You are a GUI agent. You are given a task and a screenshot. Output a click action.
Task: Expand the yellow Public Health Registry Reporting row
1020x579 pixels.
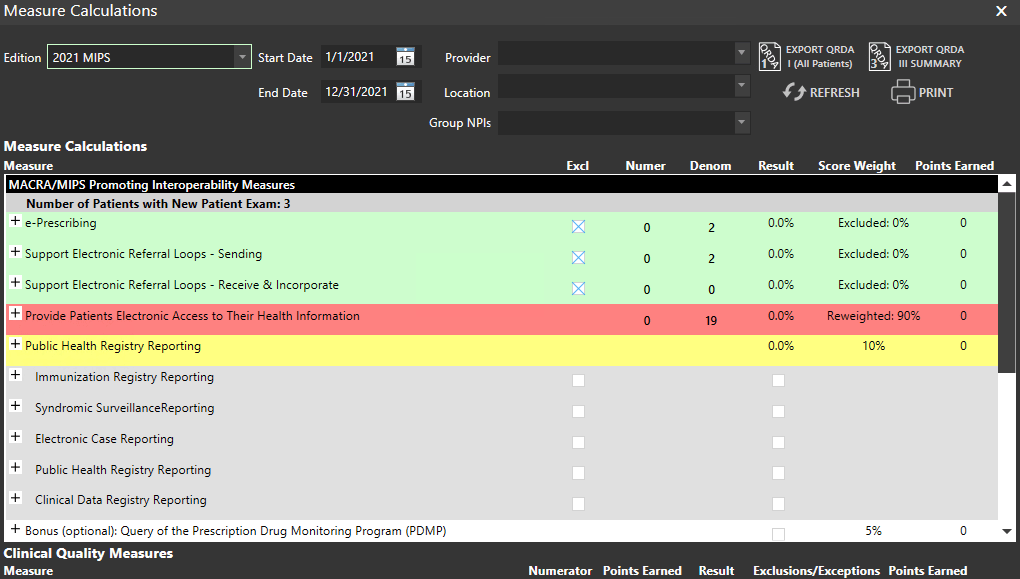[x=16, y=344]
